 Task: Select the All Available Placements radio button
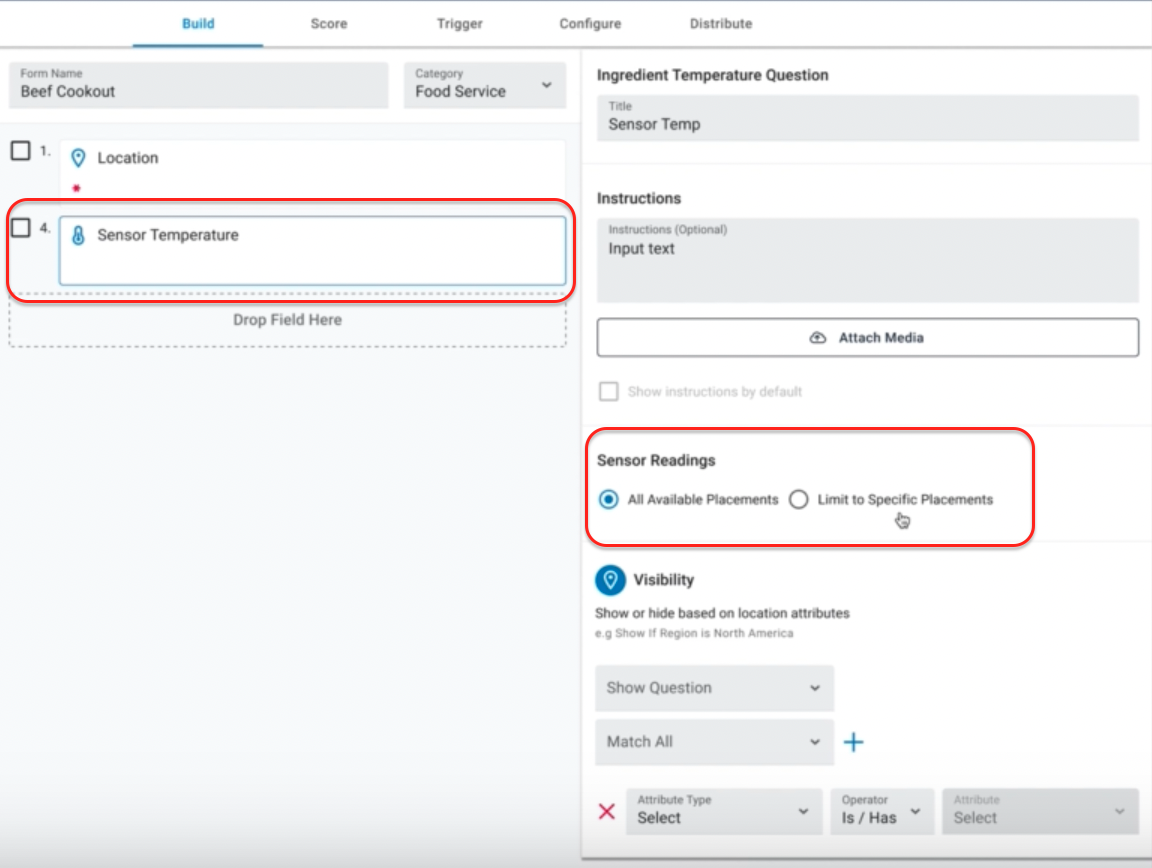(607, 499)
